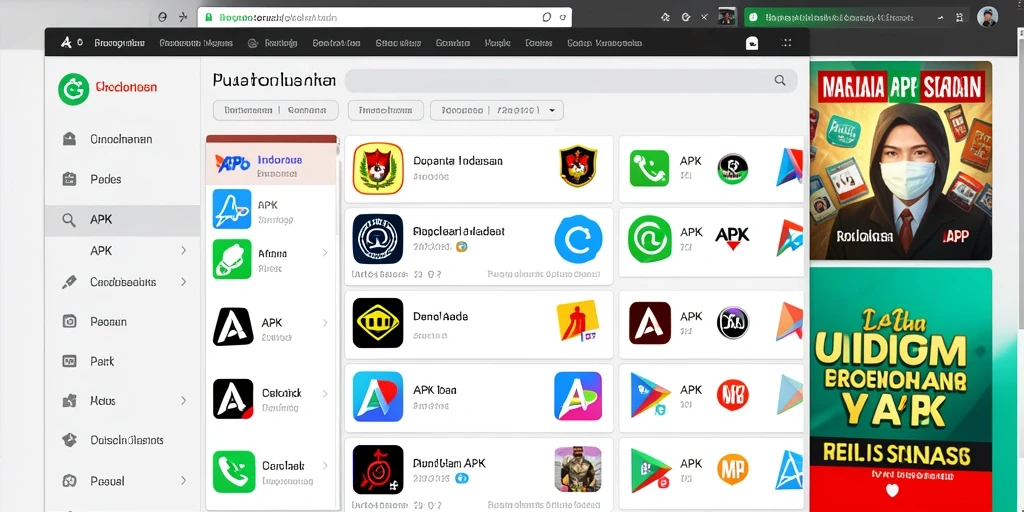Click the green @ swirl app icon
This screenshot has width=1024, height=512.
tap(649, 240)
